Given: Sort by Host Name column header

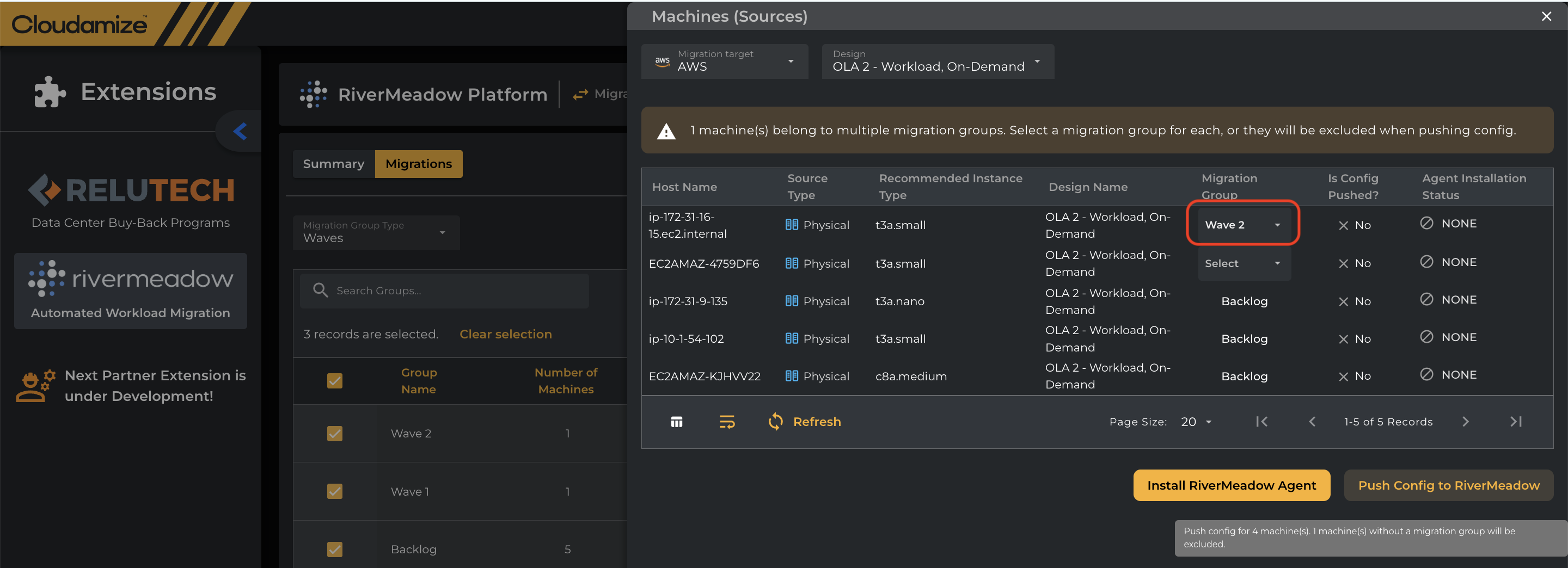Looking at the screenshot, I should (684, 187).
